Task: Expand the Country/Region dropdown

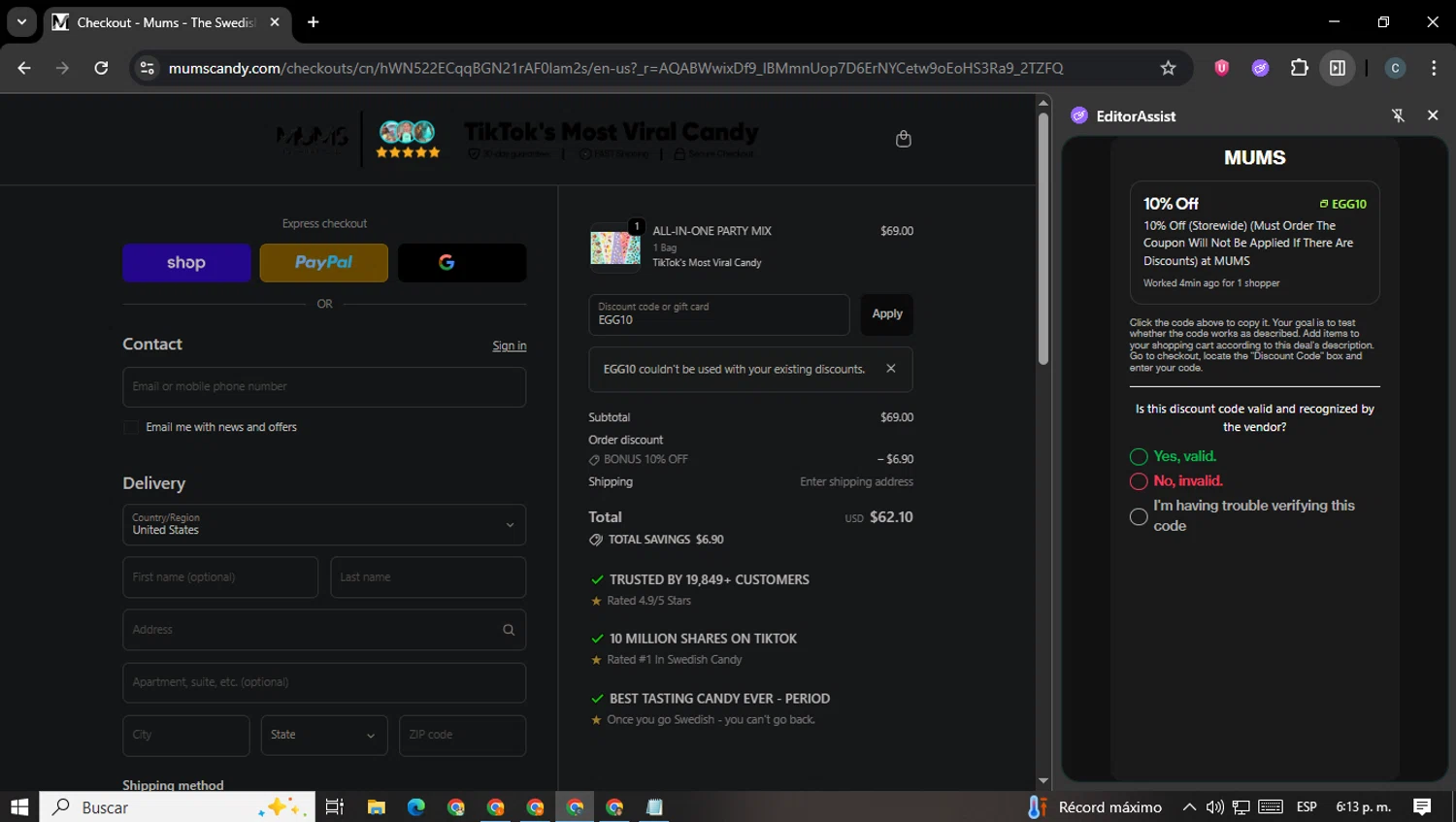Action: [324, 525]
